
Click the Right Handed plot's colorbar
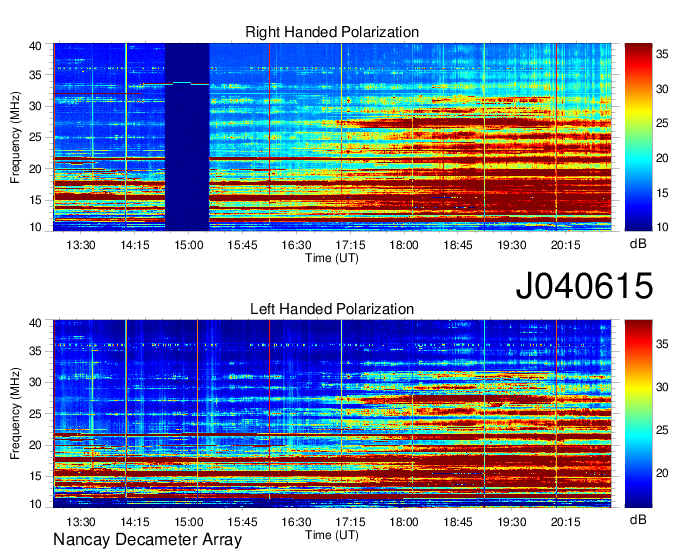(638, 137)
